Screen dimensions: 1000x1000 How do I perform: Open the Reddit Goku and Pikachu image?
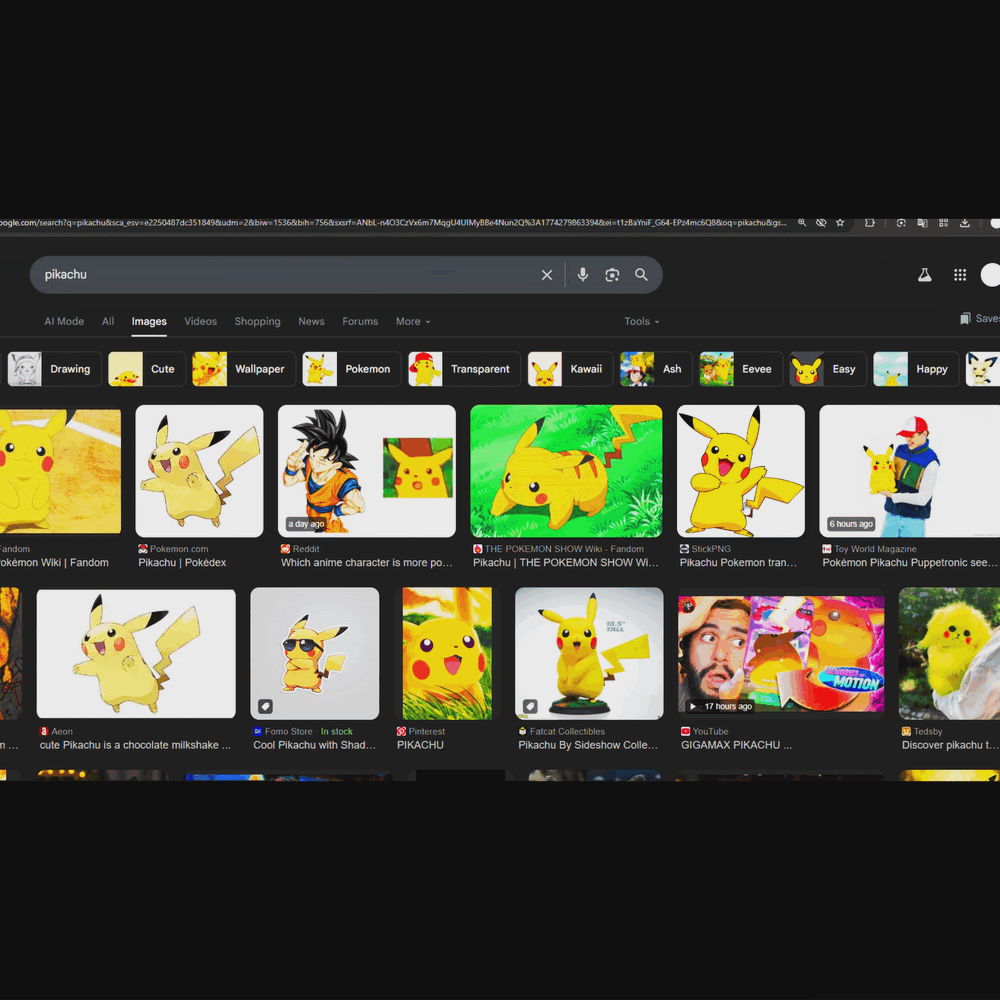[x=367, y=471]
